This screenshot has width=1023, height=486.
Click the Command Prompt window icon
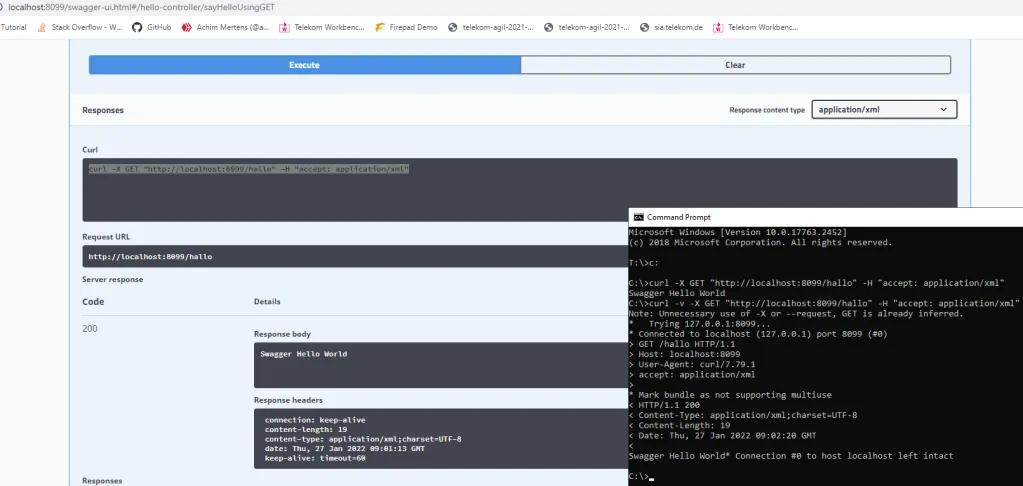tap(639, 217)
